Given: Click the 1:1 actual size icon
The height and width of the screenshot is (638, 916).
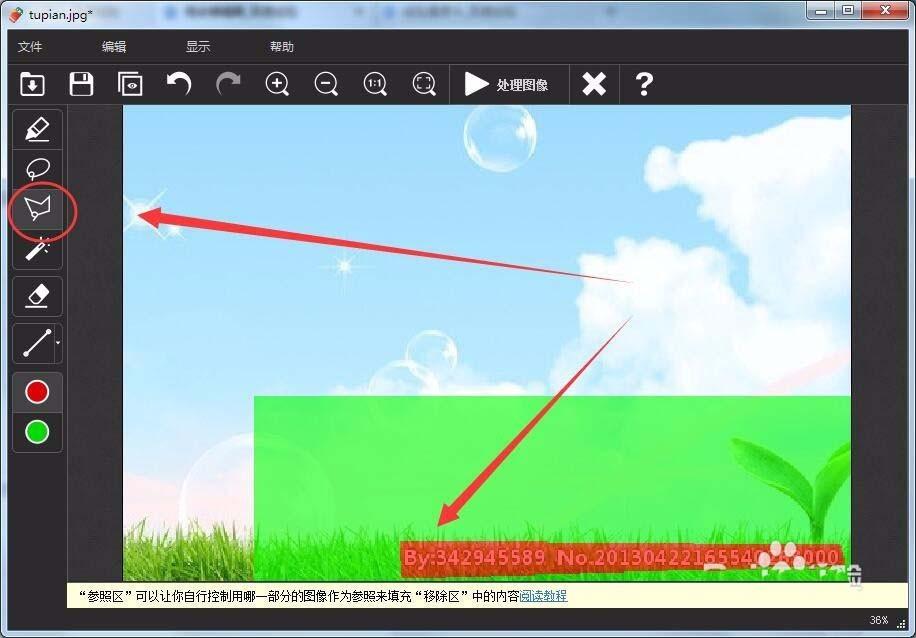Looking at the screenshot, I should (375, 84).
